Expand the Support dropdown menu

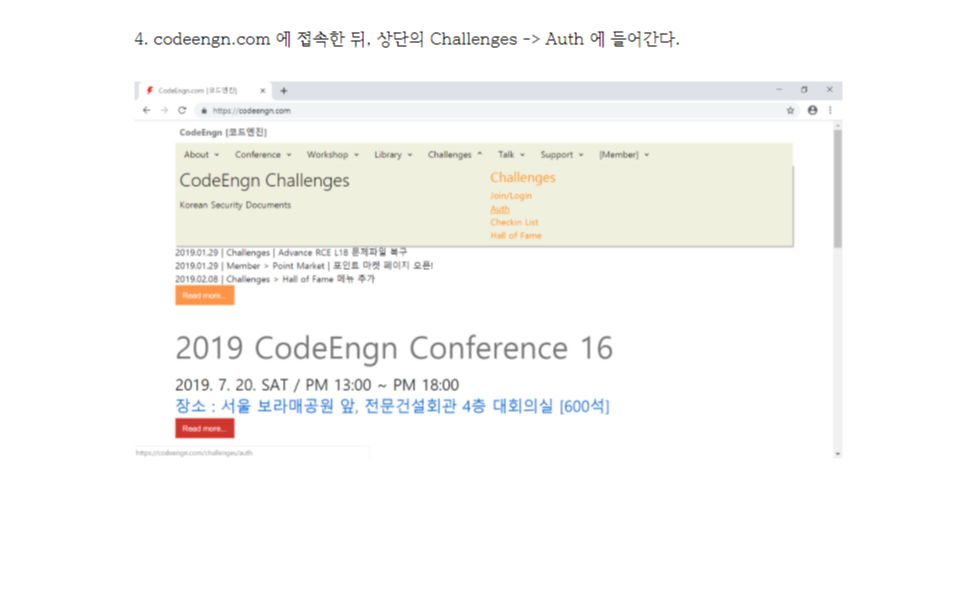(x=562, y=155)
